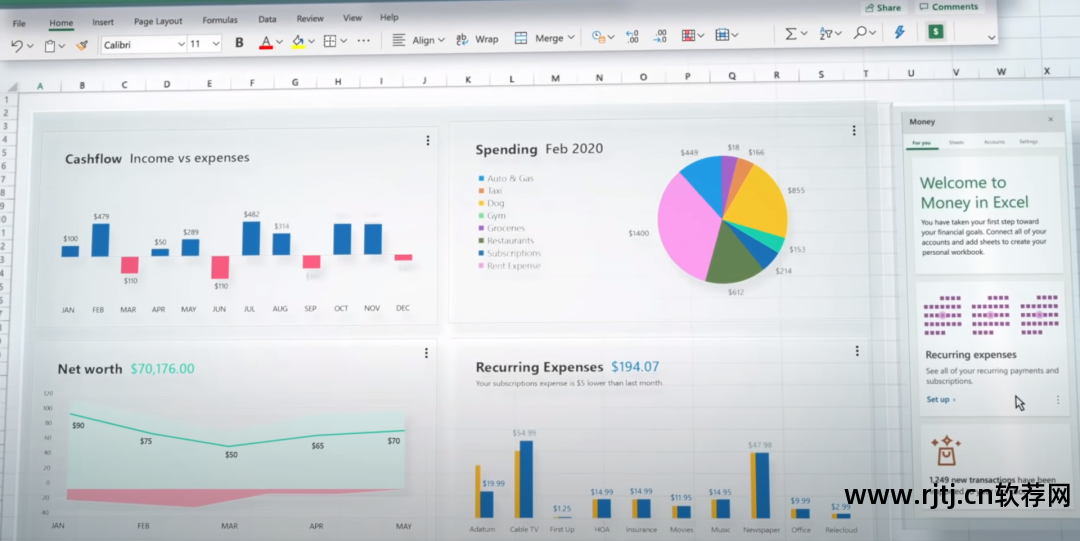Click the AutoSum sigma icon
Screen dimensions: 1080x541
[x=791, y=34]
